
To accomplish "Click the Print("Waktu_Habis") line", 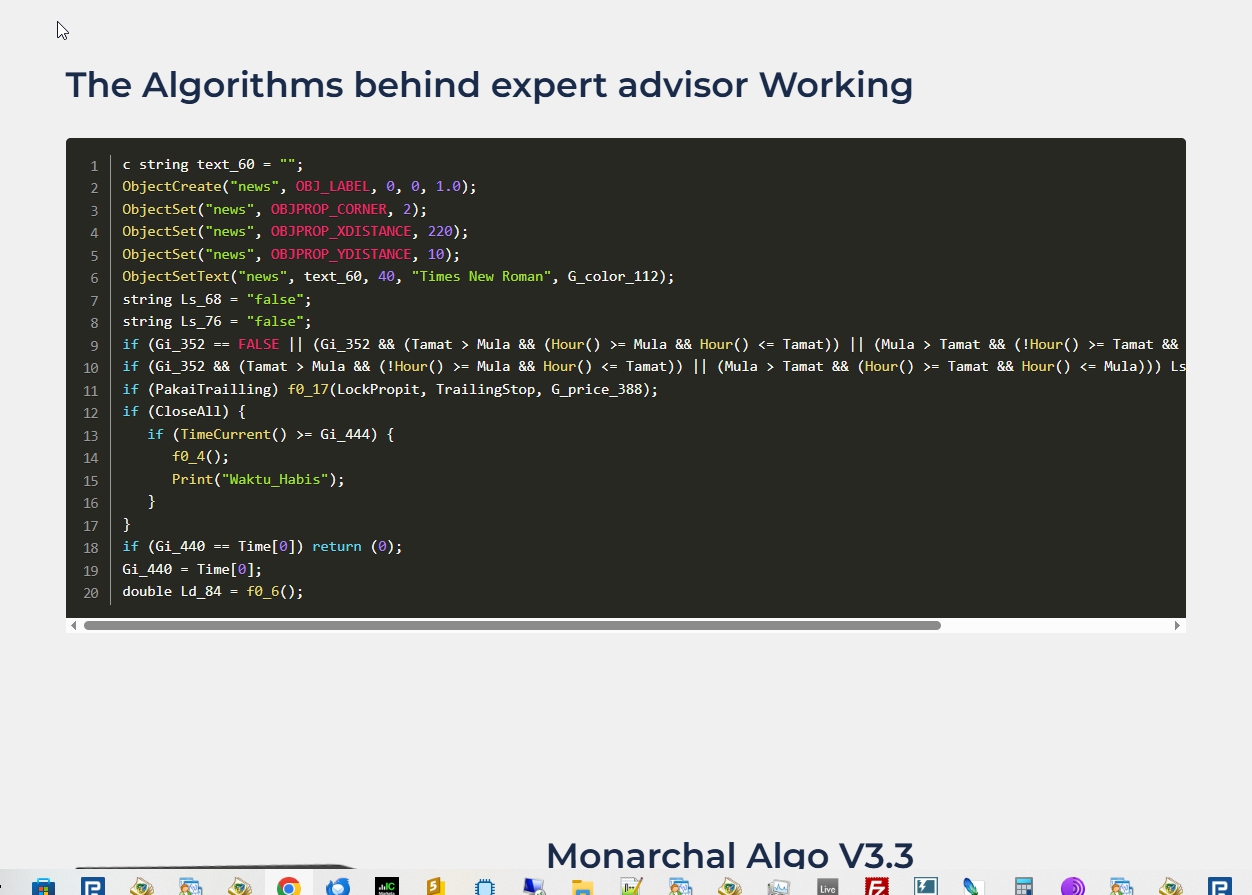I will 258,479.
